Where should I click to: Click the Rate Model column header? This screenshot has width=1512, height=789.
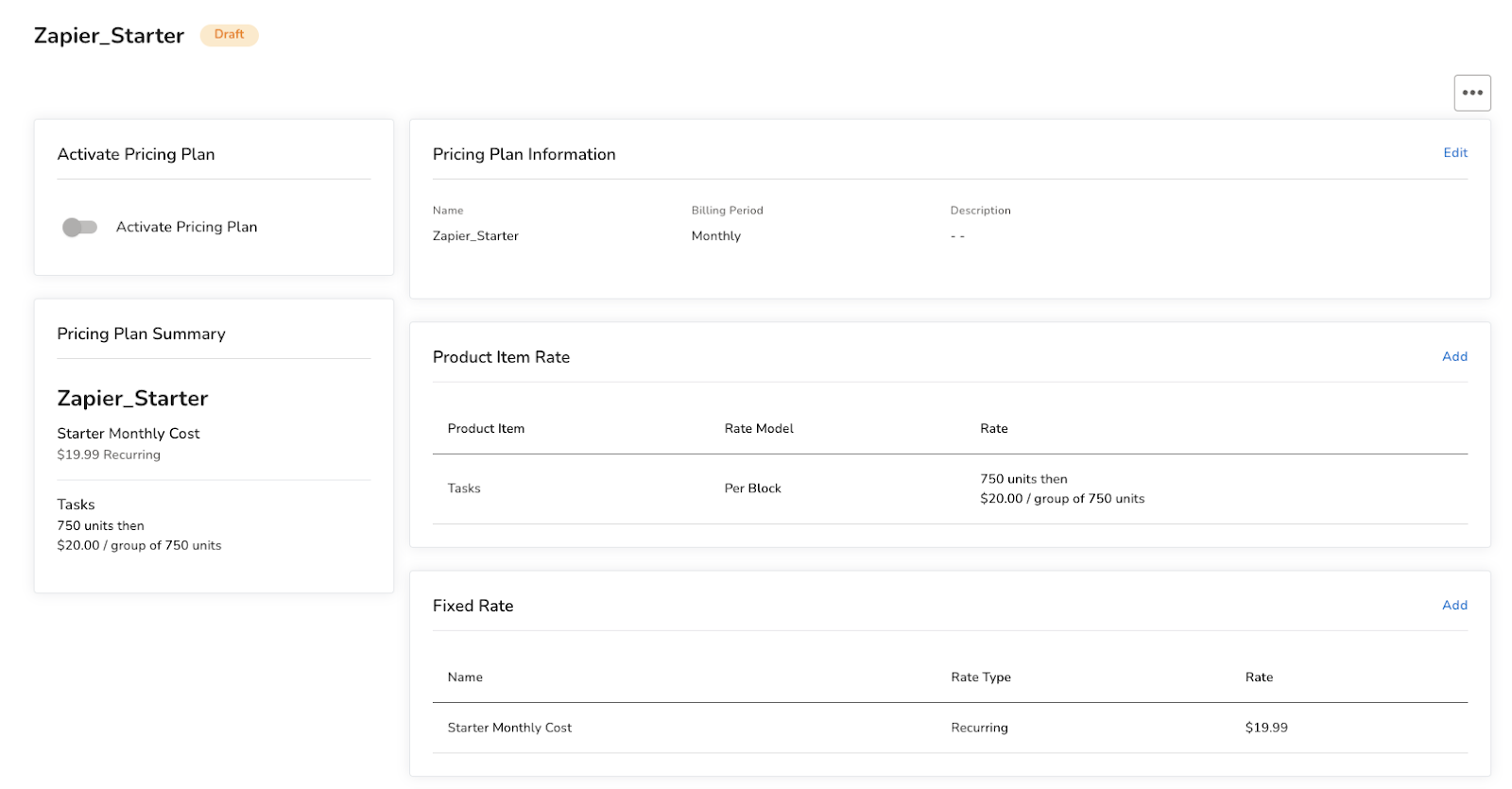pos(759,429)
